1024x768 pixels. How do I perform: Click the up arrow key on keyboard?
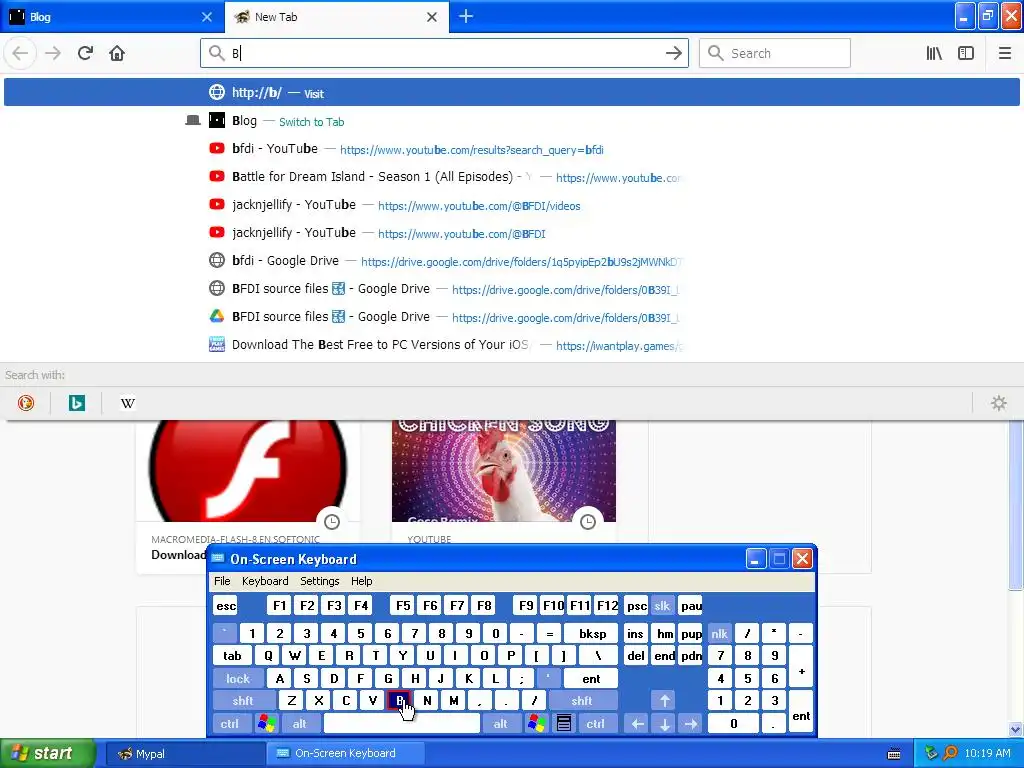point(664,701)
